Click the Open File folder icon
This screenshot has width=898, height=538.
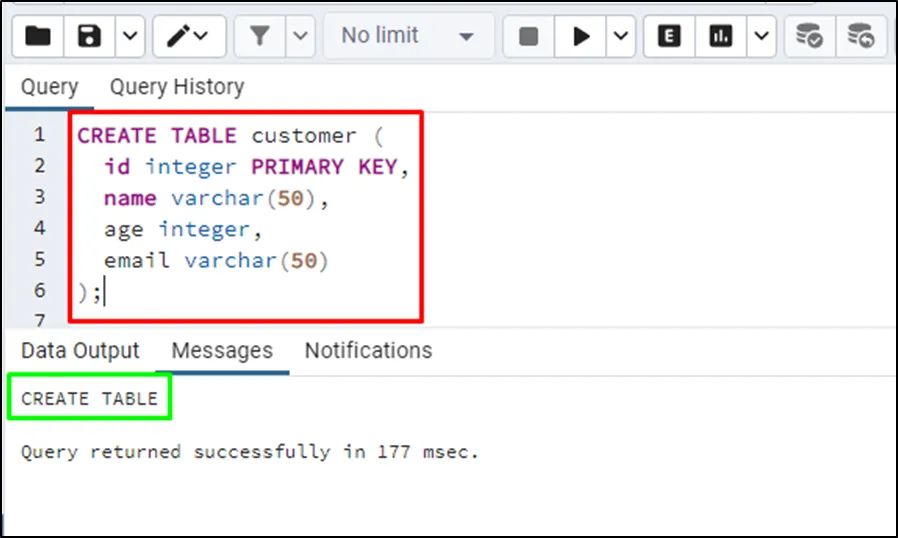tap(38, 37)
